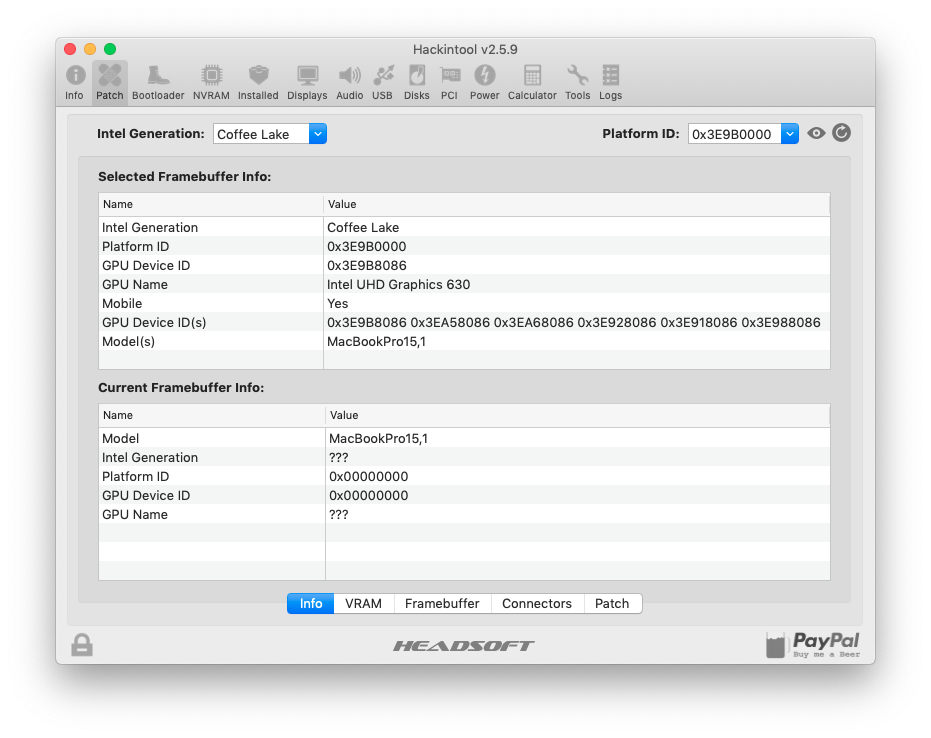Select the GPU Device ID(s) row
This screenshot has width=931, height=738.
coord(464,322)
